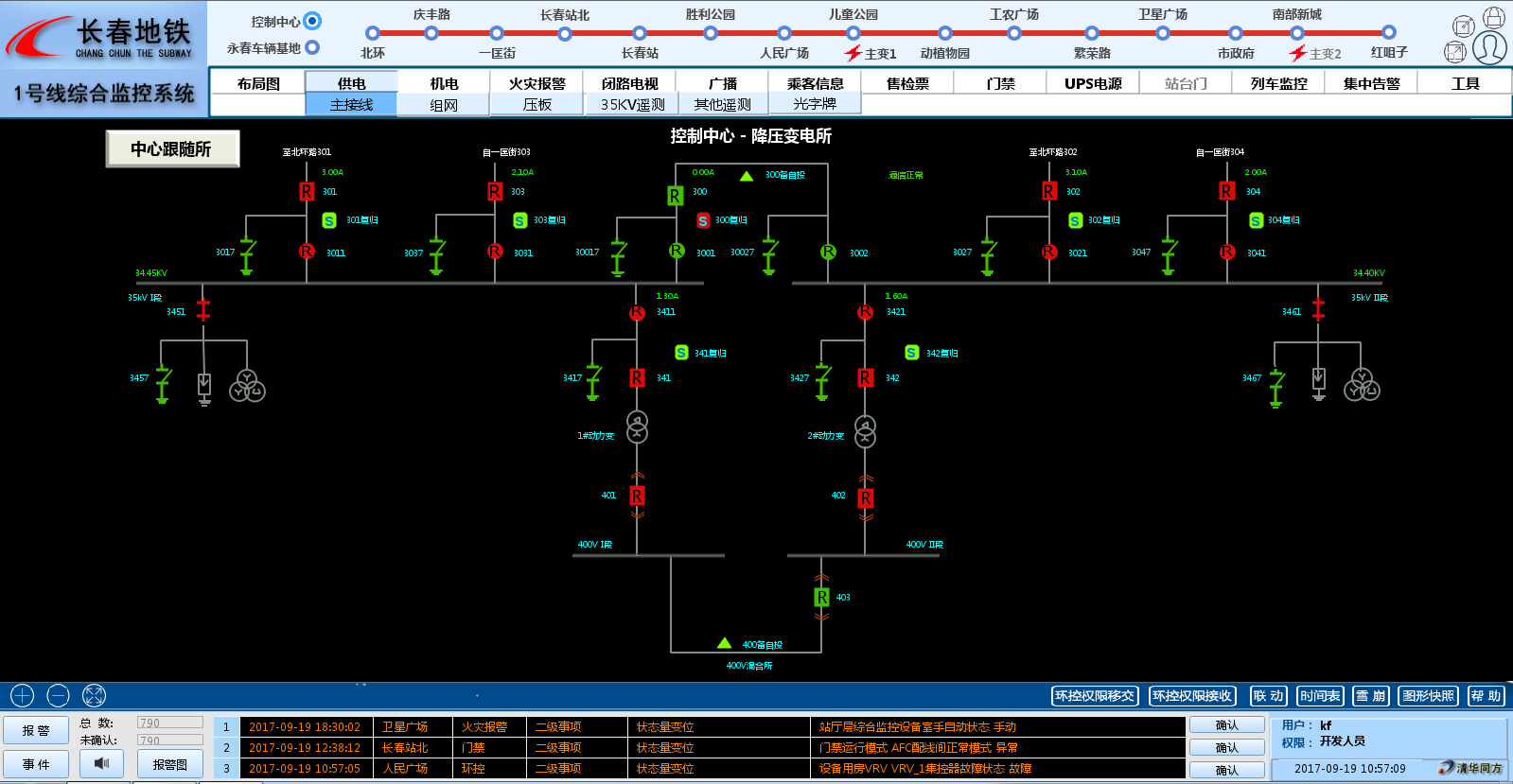Click the zoom out minus icon
Screen dimensions: 1513x784
pyautogui.click(x=58, y=696)
